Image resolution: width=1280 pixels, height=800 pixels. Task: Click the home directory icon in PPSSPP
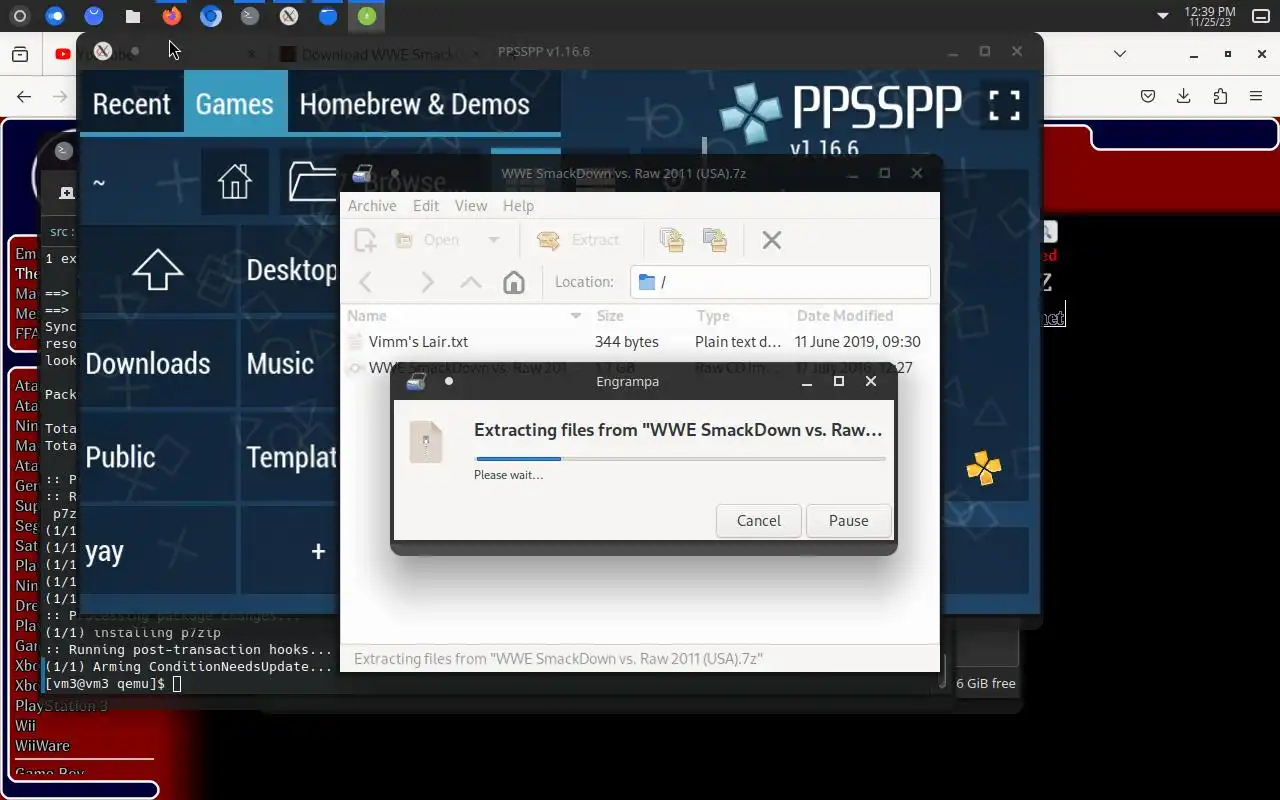click(x=235, y=182)
